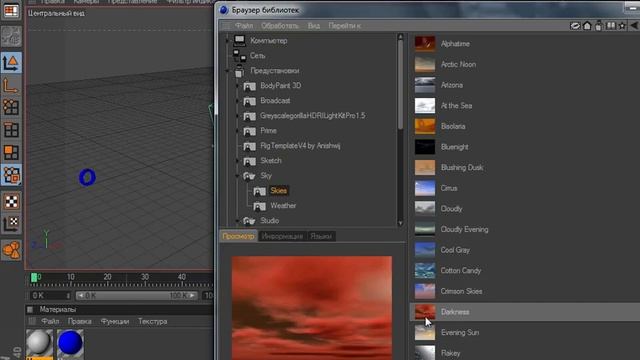This screenshot has height=360, width=640.
Task: Open the Обработать menu in the browser
Action: [x=280, y=26]
